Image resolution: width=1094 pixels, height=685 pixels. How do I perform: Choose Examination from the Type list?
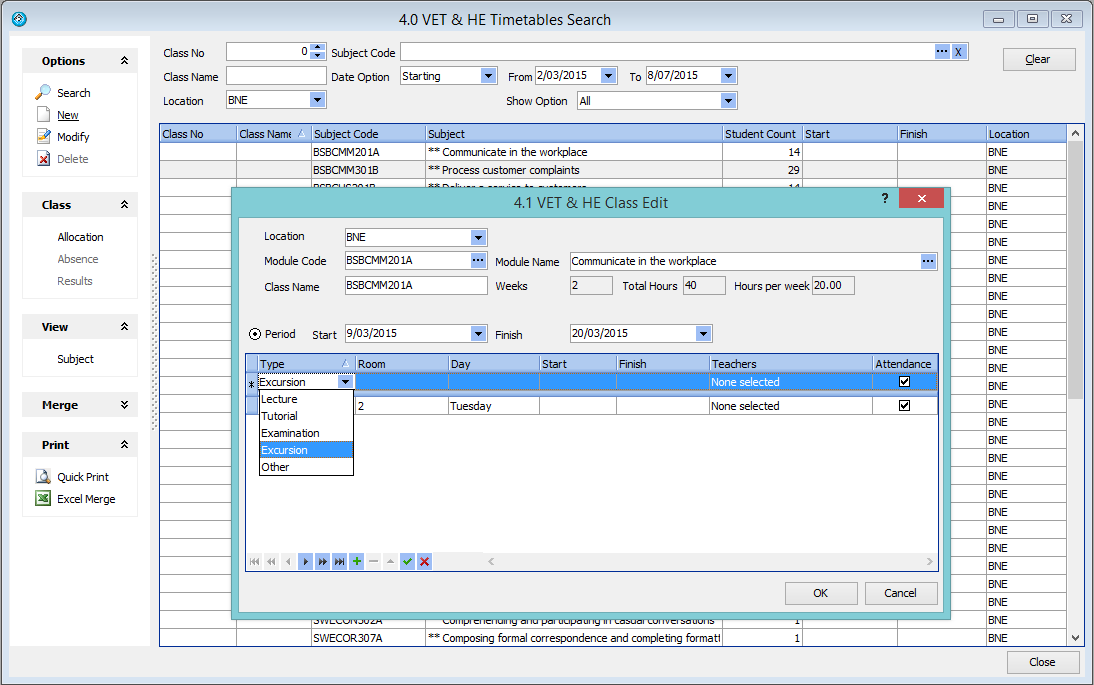click(290, 433)
